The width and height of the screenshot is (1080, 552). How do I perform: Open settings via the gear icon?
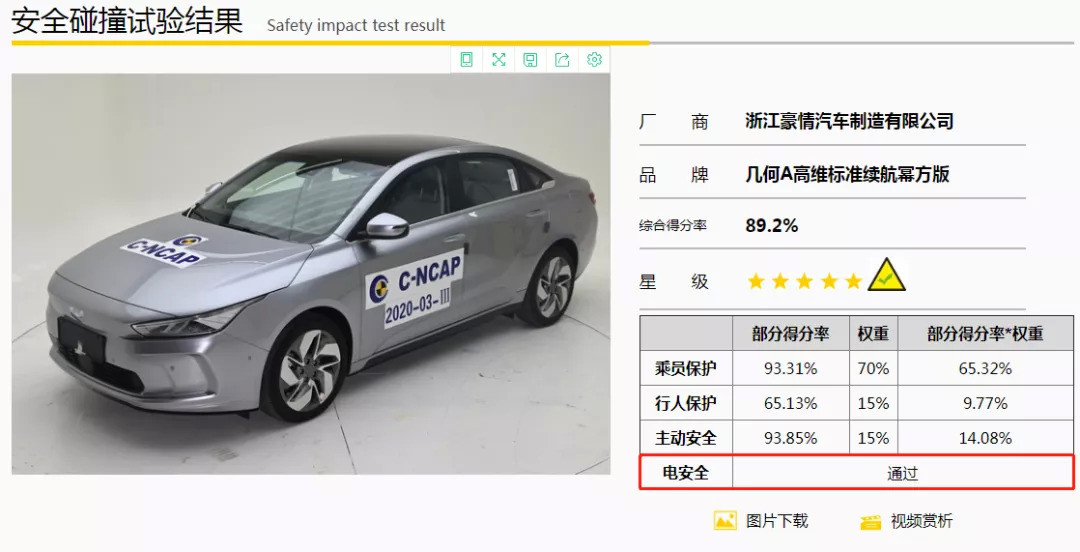[x=594, y=59]
